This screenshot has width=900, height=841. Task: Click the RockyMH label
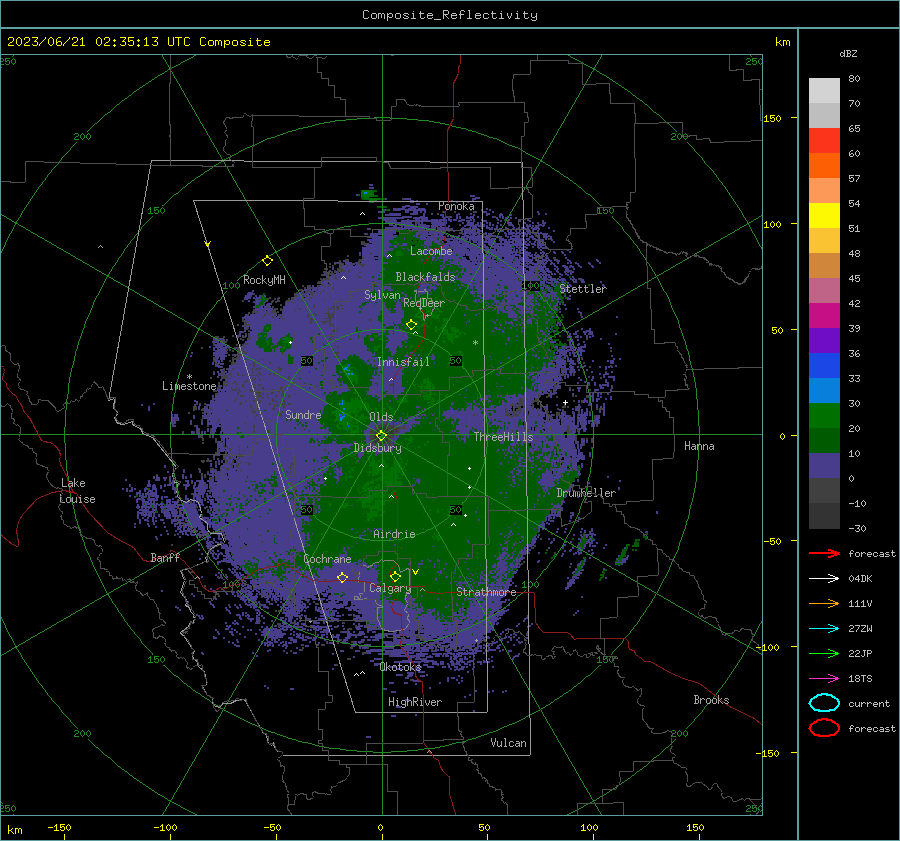[264, 280]
